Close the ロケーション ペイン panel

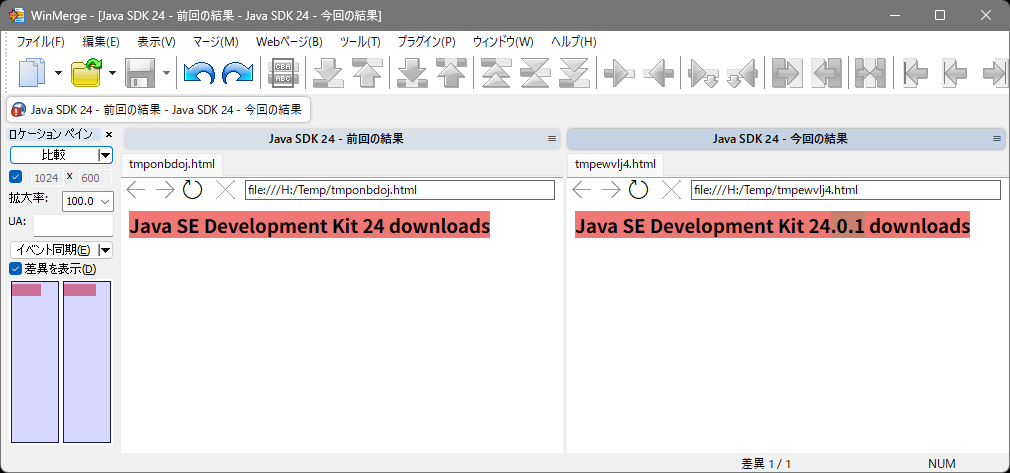click(109, 135)
